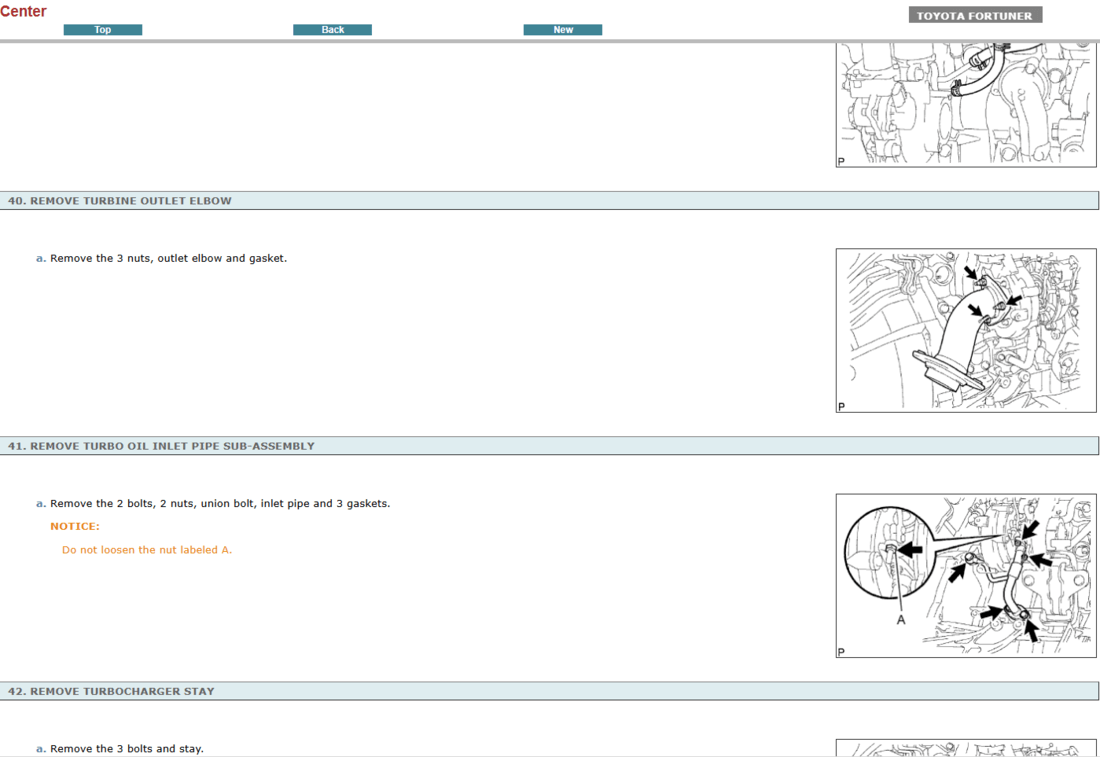Image resolution: width=1100 pixels, height=757 pixels.
Task: Click the P marker on outlet elbow image
Action: point(841,404)
